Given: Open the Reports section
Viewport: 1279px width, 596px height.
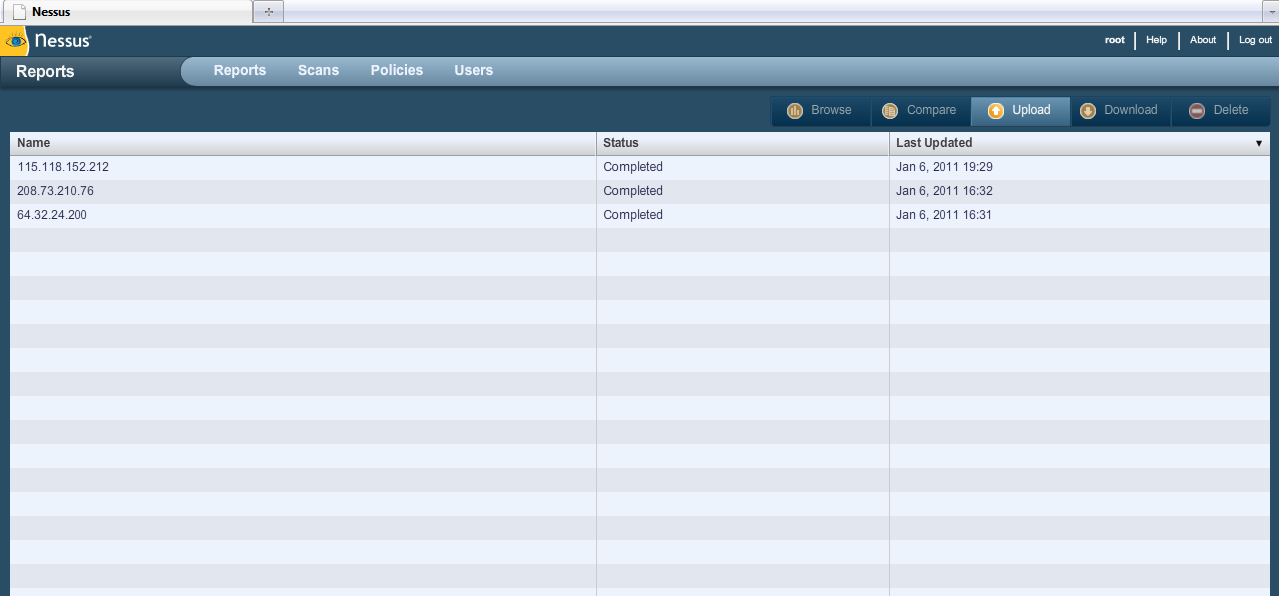Looking at the screenshot, I should 239,70.
